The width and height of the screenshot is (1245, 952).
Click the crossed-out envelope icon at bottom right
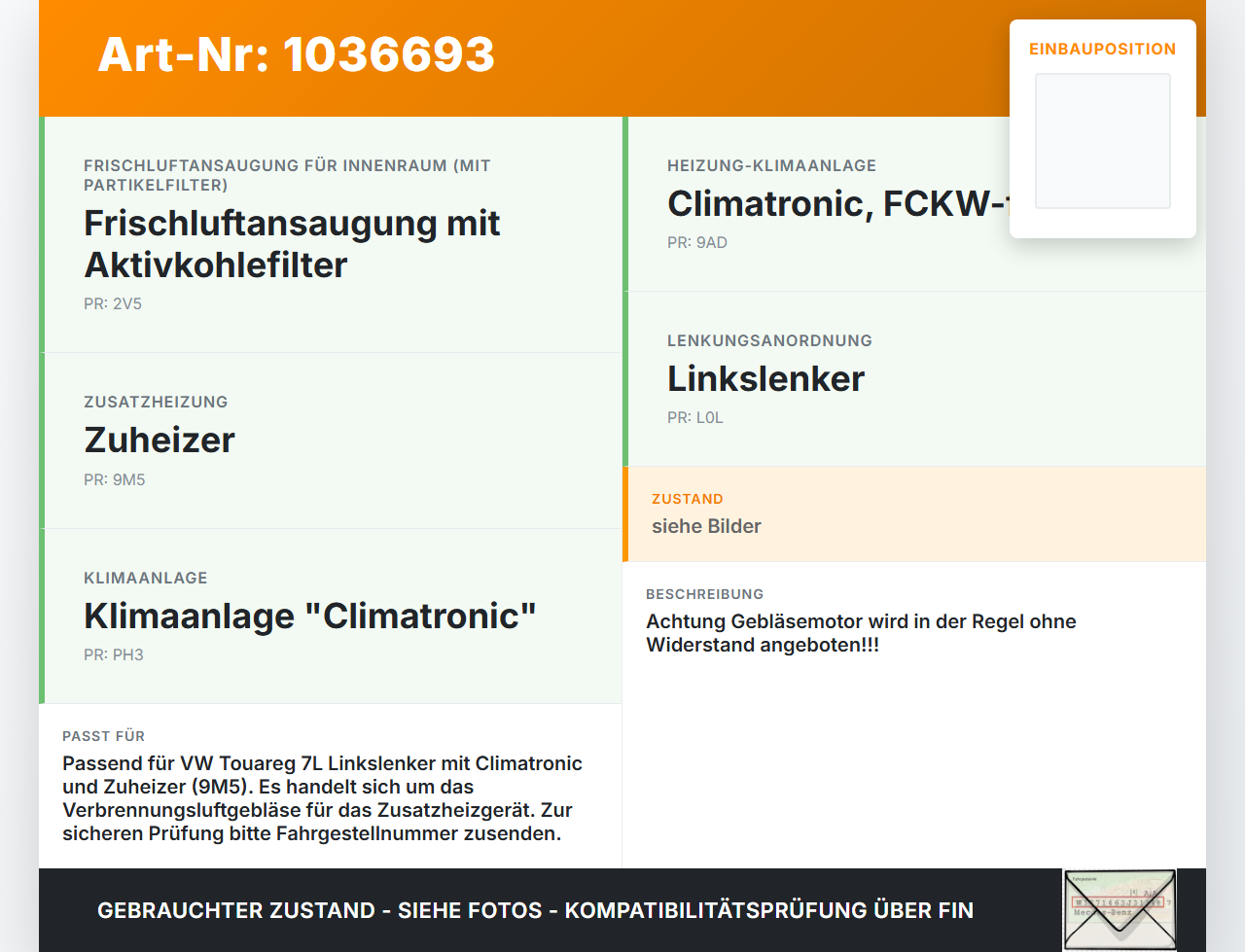pyautogui.click(x=1120, y=910)
